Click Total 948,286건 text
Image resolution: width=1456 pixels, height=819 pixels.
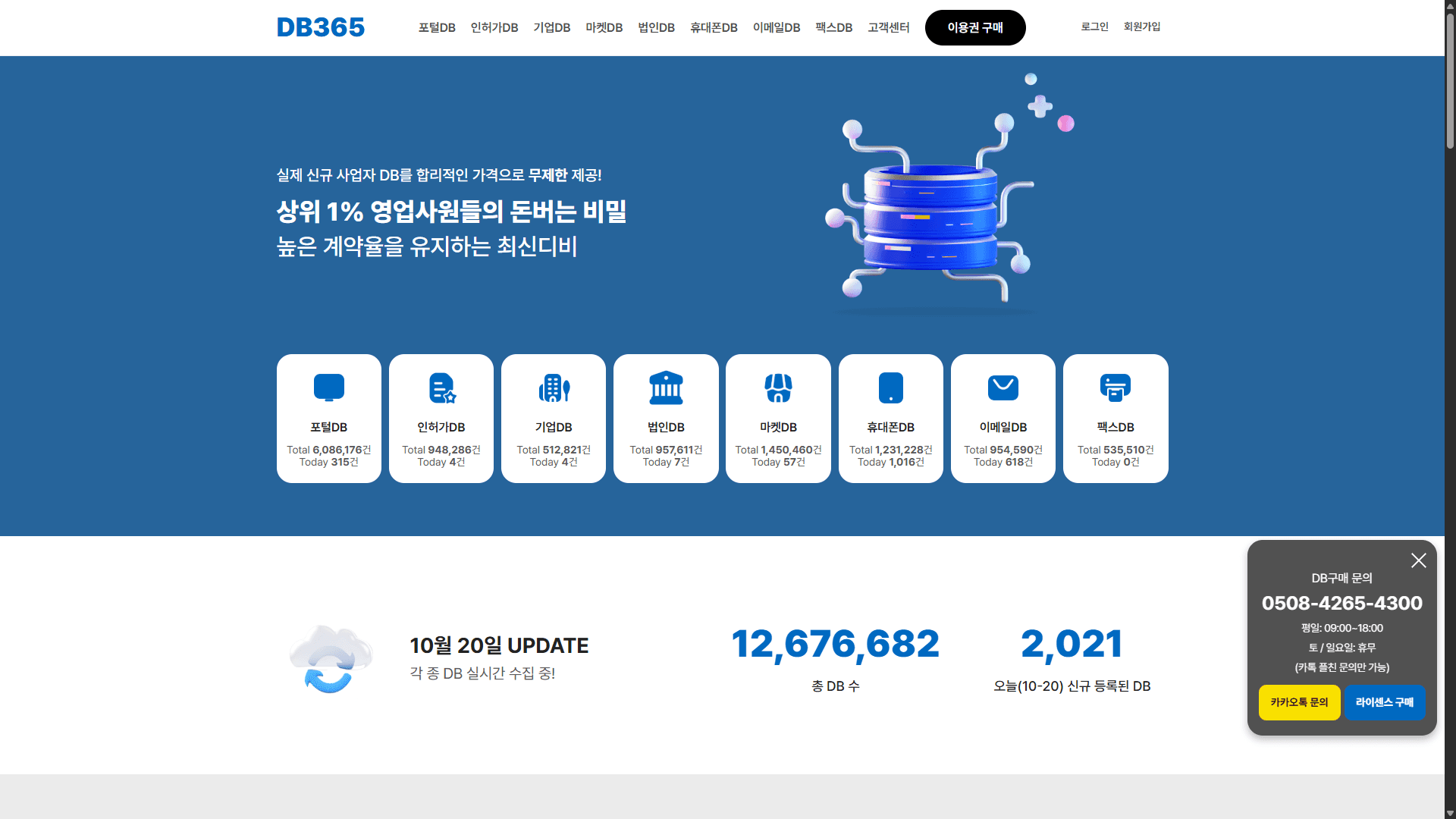pyautogui.click(x=441, y=450)
